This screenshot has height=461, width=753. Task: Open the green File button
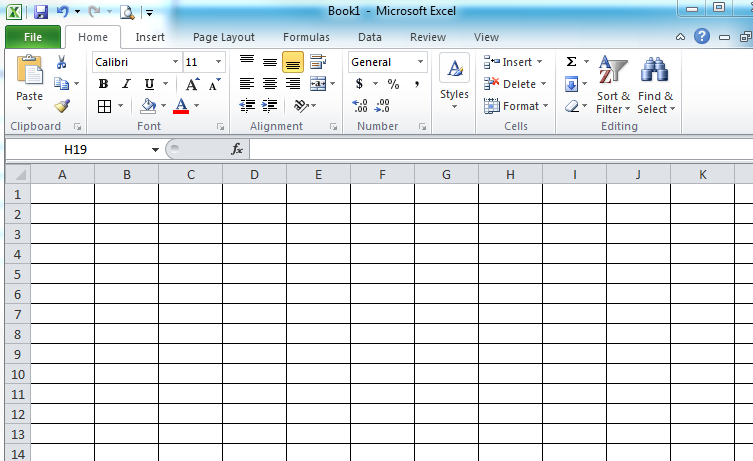click(x=33, y=37)
